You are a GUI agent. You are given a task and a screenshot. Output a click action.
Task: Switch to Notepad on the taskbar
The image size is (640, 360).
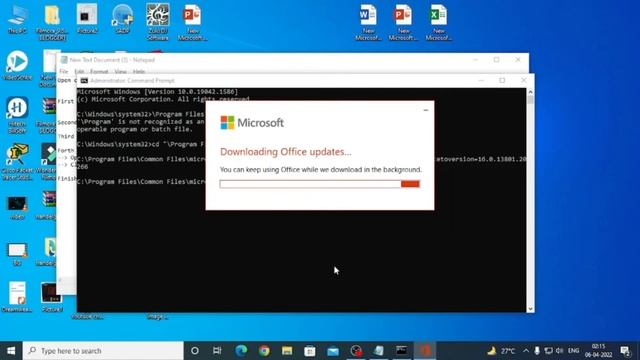tap(378, 351)
